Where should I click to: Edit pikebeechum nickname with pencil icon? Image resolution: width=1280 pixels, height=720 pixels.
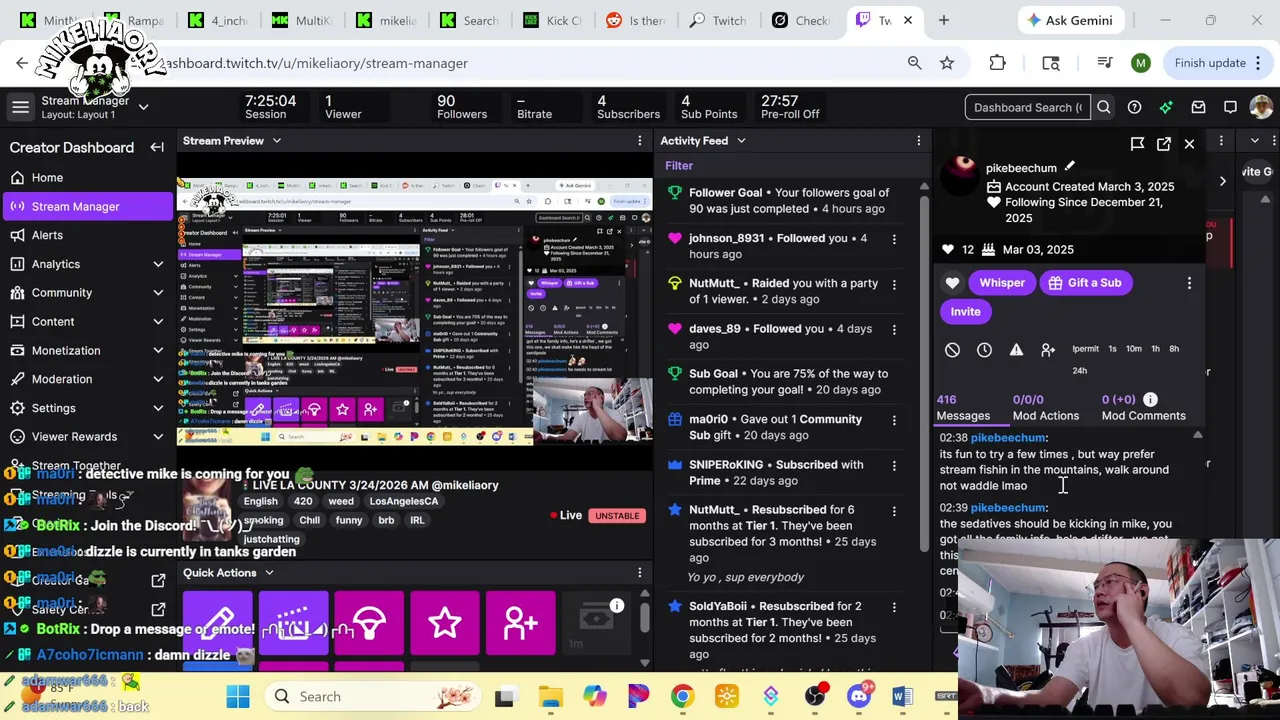1069,167
